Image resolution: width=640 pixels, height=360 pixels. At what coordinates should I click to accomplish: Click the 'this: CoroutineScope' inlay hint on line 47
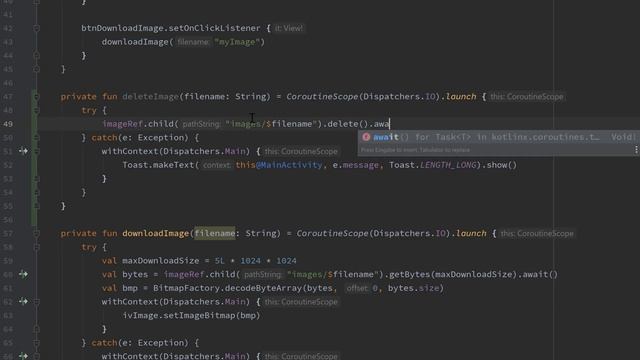click(527, 97)
